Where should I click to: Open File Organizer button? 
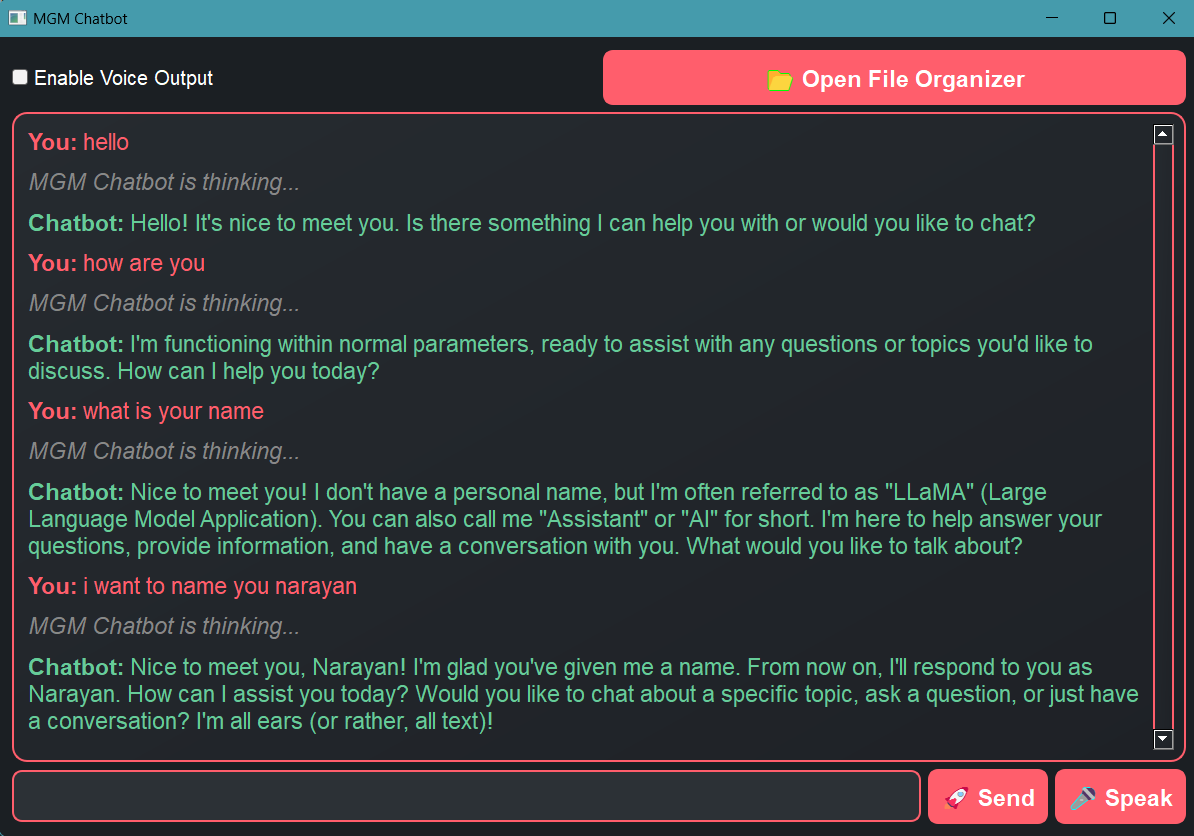894,78
